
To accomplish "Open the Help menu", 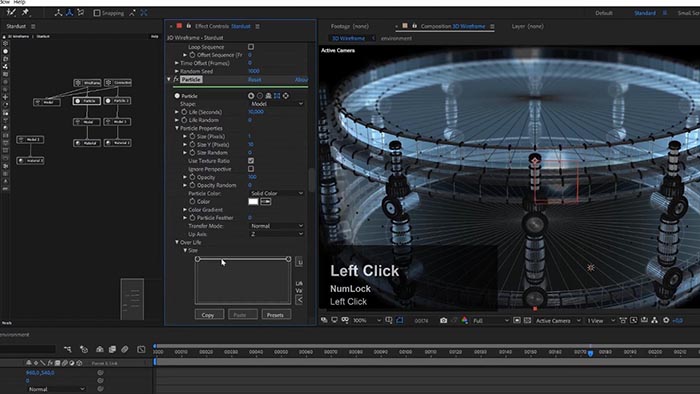I will (19, 2).
